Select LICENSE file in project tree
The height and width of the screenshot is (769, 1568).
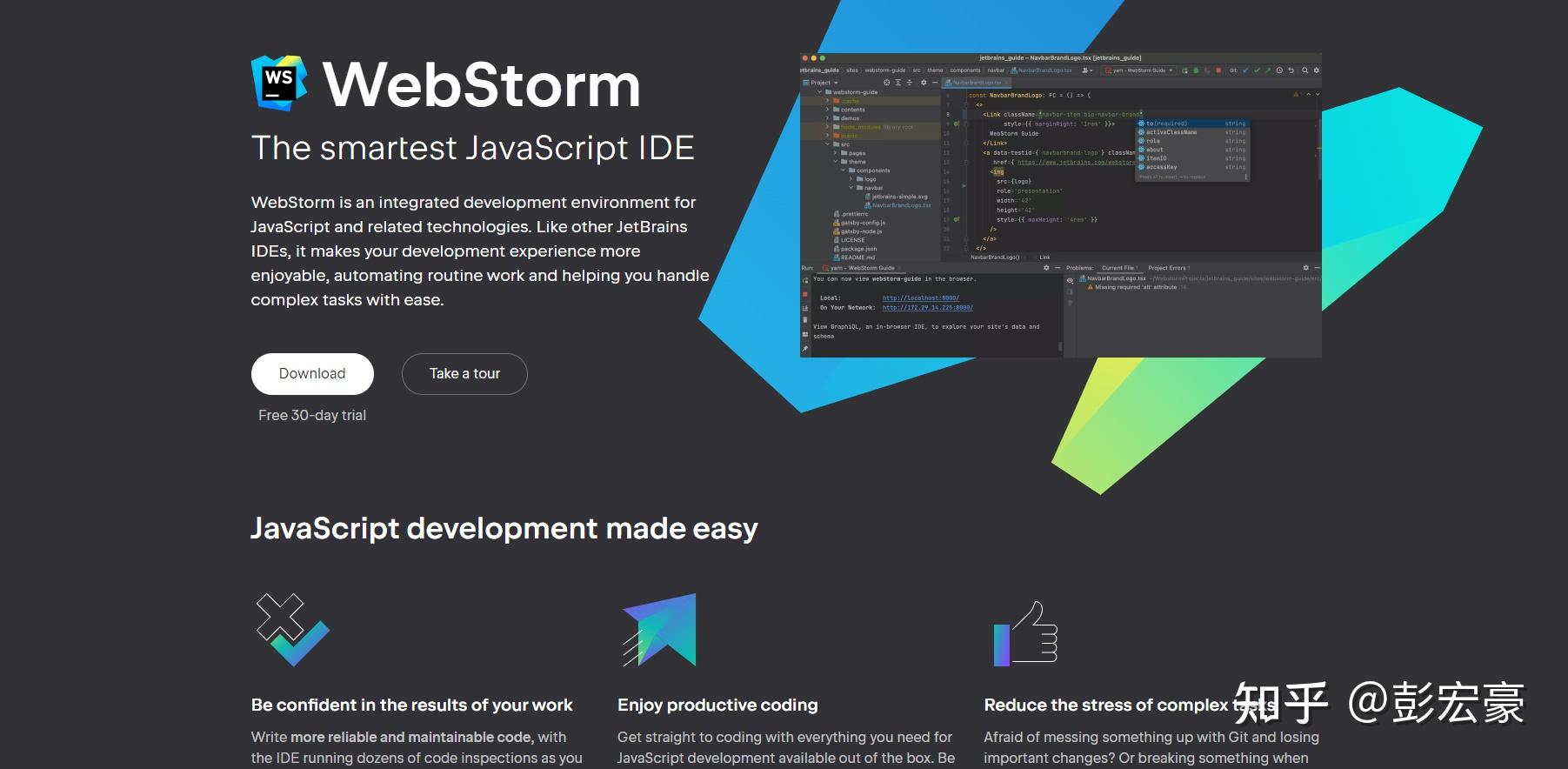tap(849, 240)
